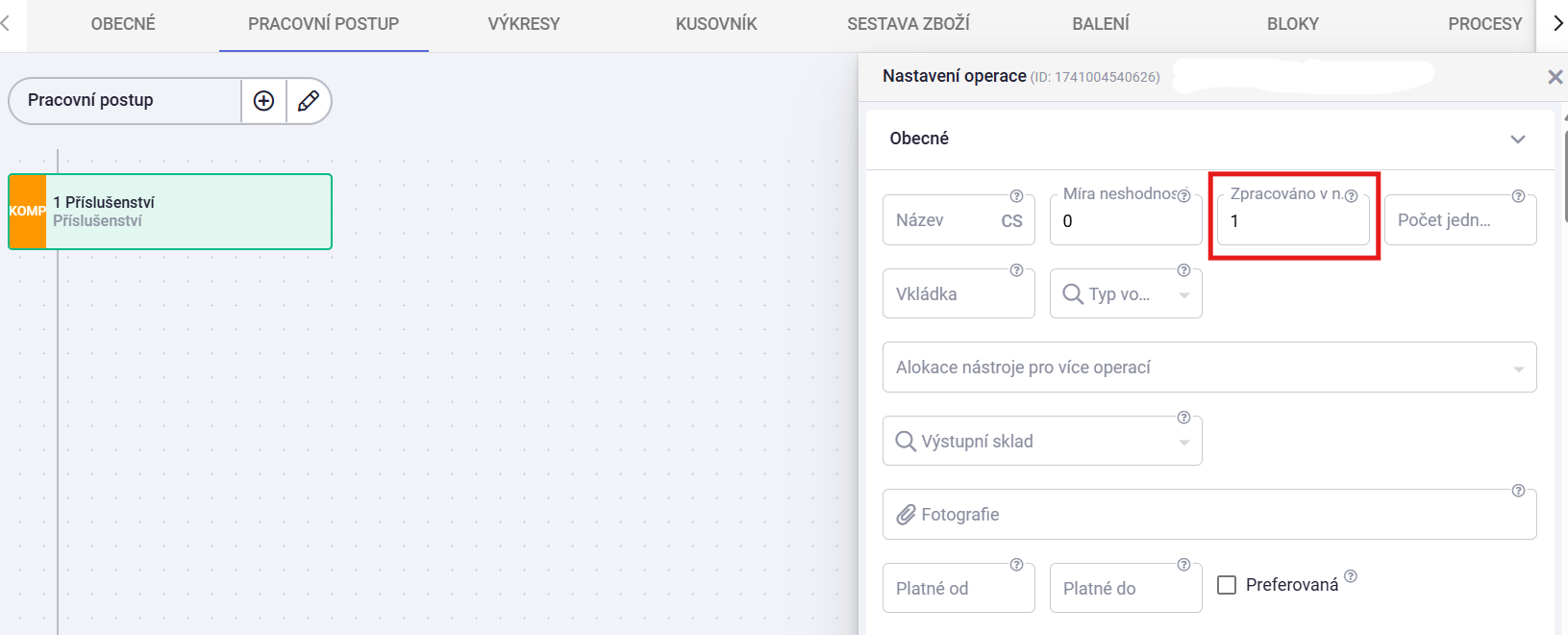Close the Nastavení operace panel
Viewport: 1568px width, 635px height.
(1555, 77)
